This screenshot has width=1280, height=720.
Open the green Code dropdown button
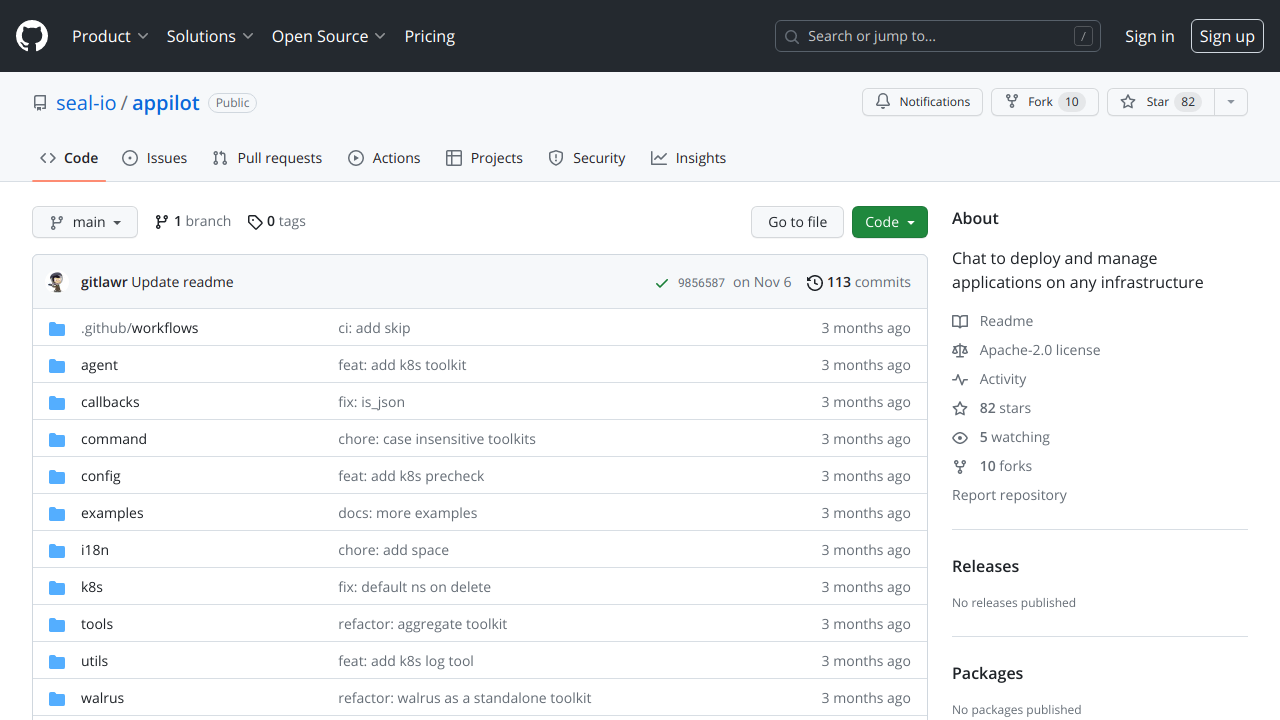coord(890,222)
